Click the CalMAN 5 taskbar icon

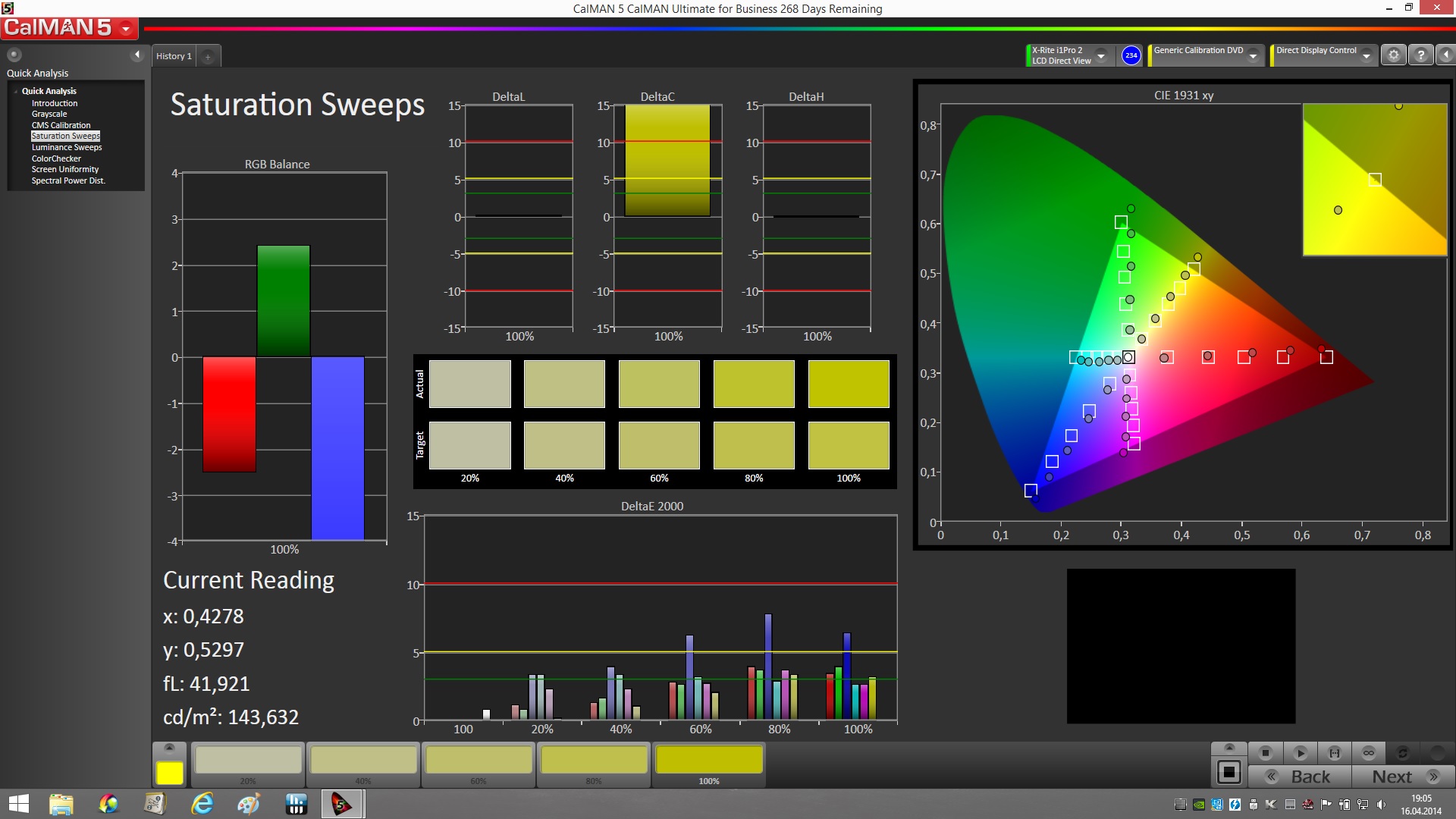(x=342, y=804)
